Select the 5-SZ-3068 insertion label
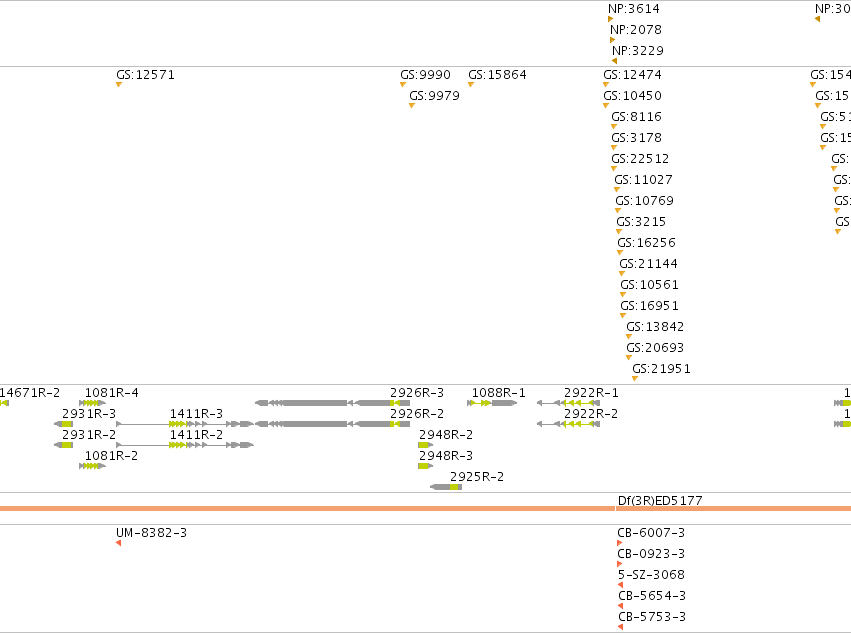851x633 pixels. tap(651, 575)
